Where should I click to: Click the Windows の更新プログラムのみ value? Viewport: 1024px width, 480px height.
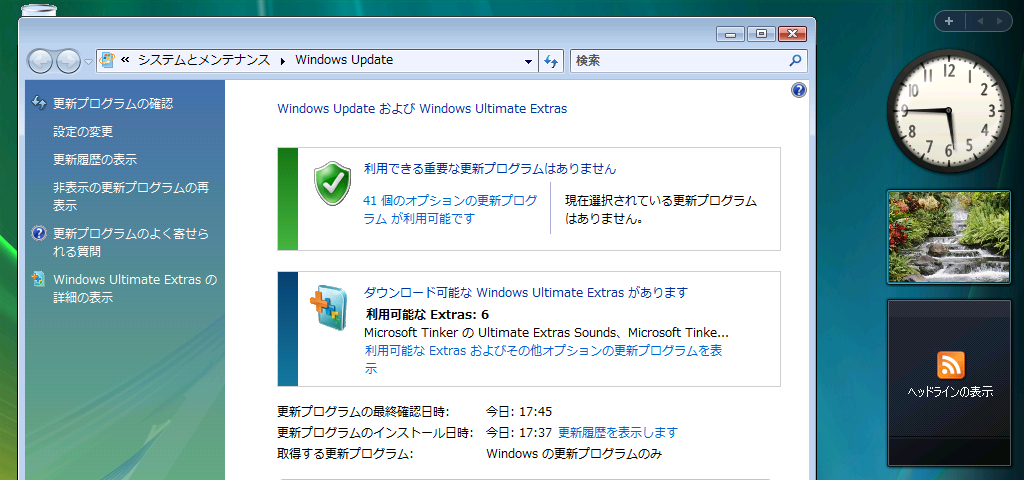575,453
